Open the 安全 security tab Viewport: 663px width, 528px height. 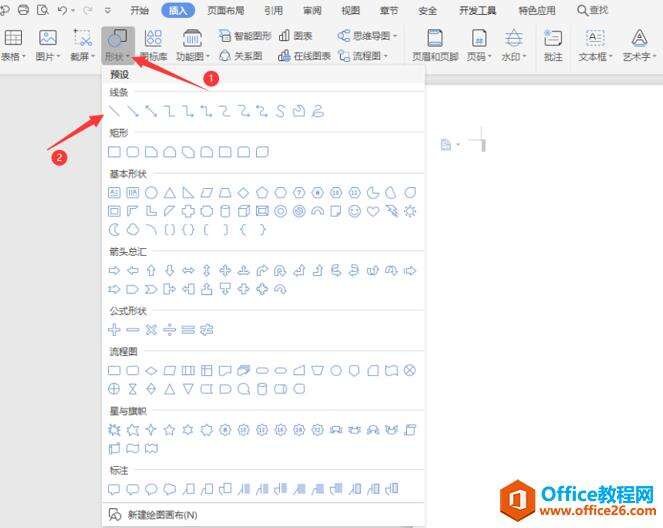pos(427,10)
